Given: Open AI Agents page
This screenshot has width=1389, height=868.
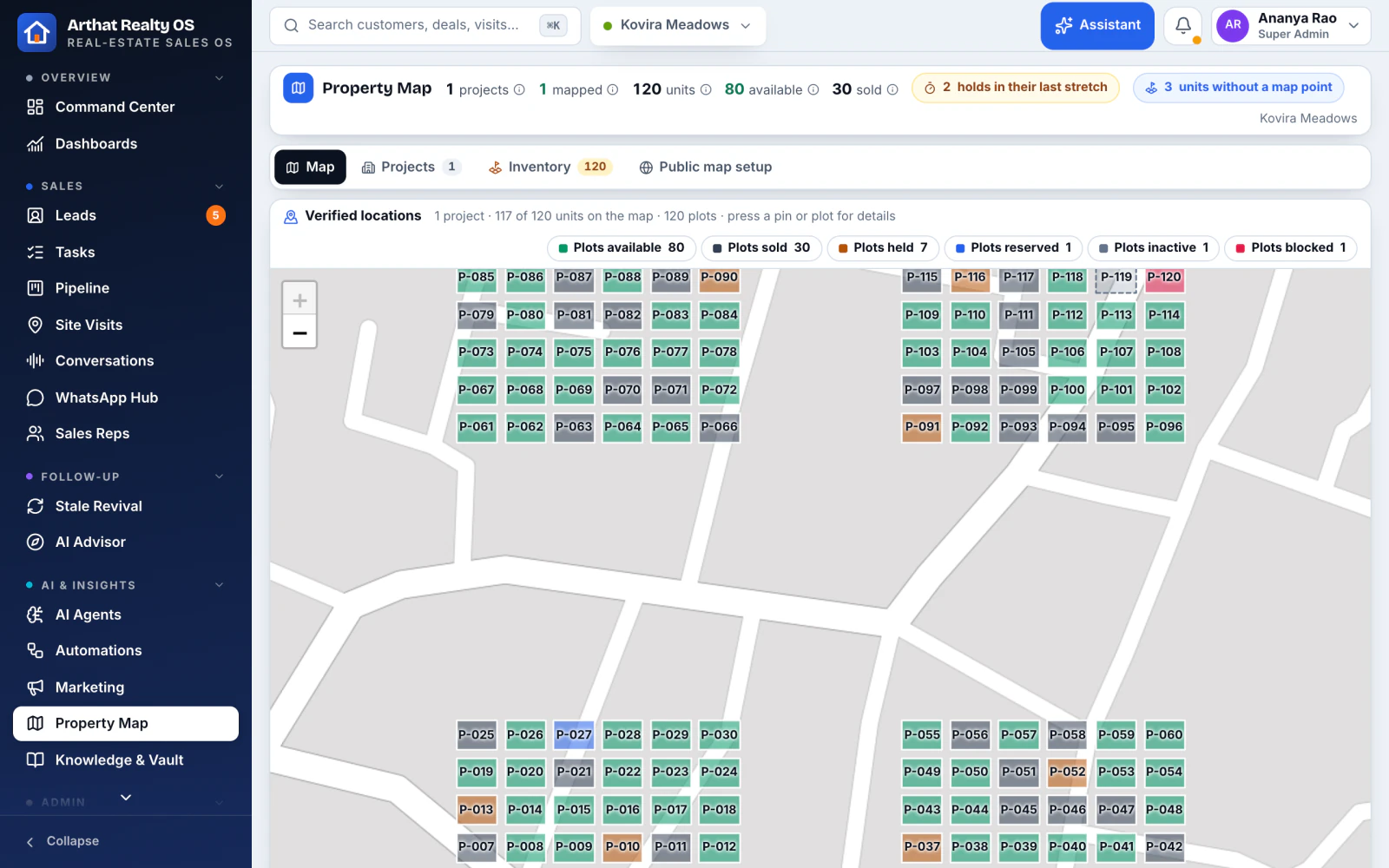Looking at the screenshot, I should point(126,615).
